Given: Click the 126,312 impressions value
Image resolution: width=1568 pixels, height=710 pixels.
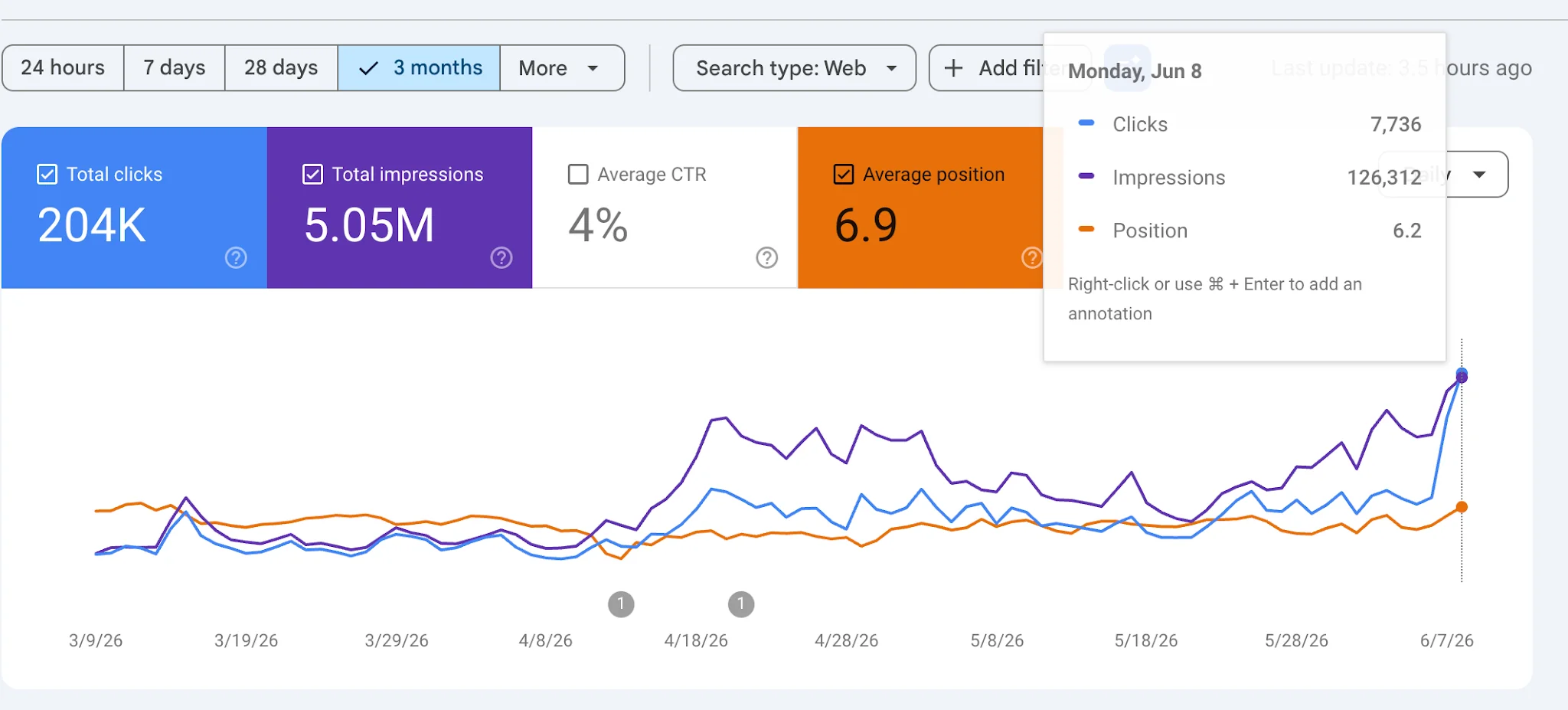Looking at the screenshot, I should click(1384, 178).
